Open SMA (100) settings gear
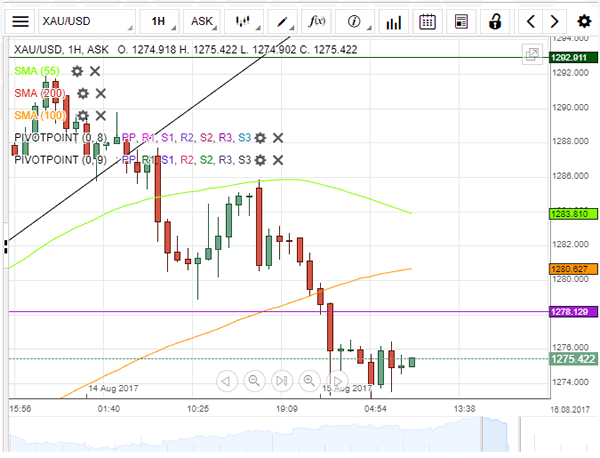 [83, 116]
